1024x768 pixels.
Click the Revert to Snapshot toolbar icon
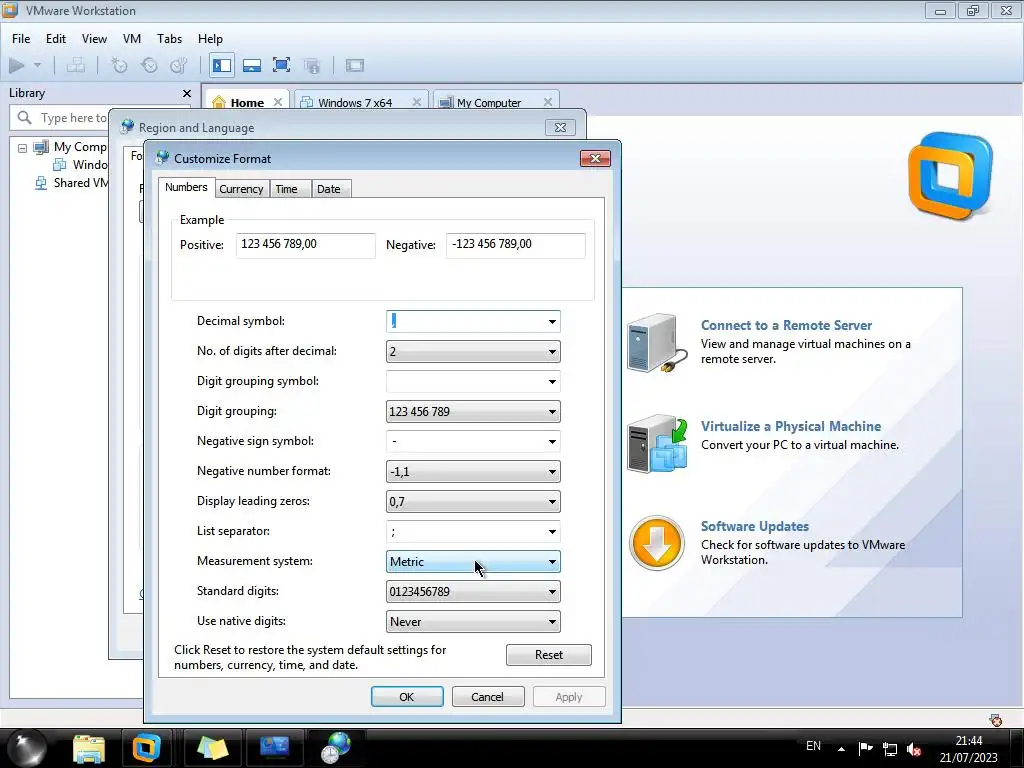tap(150, 65)
